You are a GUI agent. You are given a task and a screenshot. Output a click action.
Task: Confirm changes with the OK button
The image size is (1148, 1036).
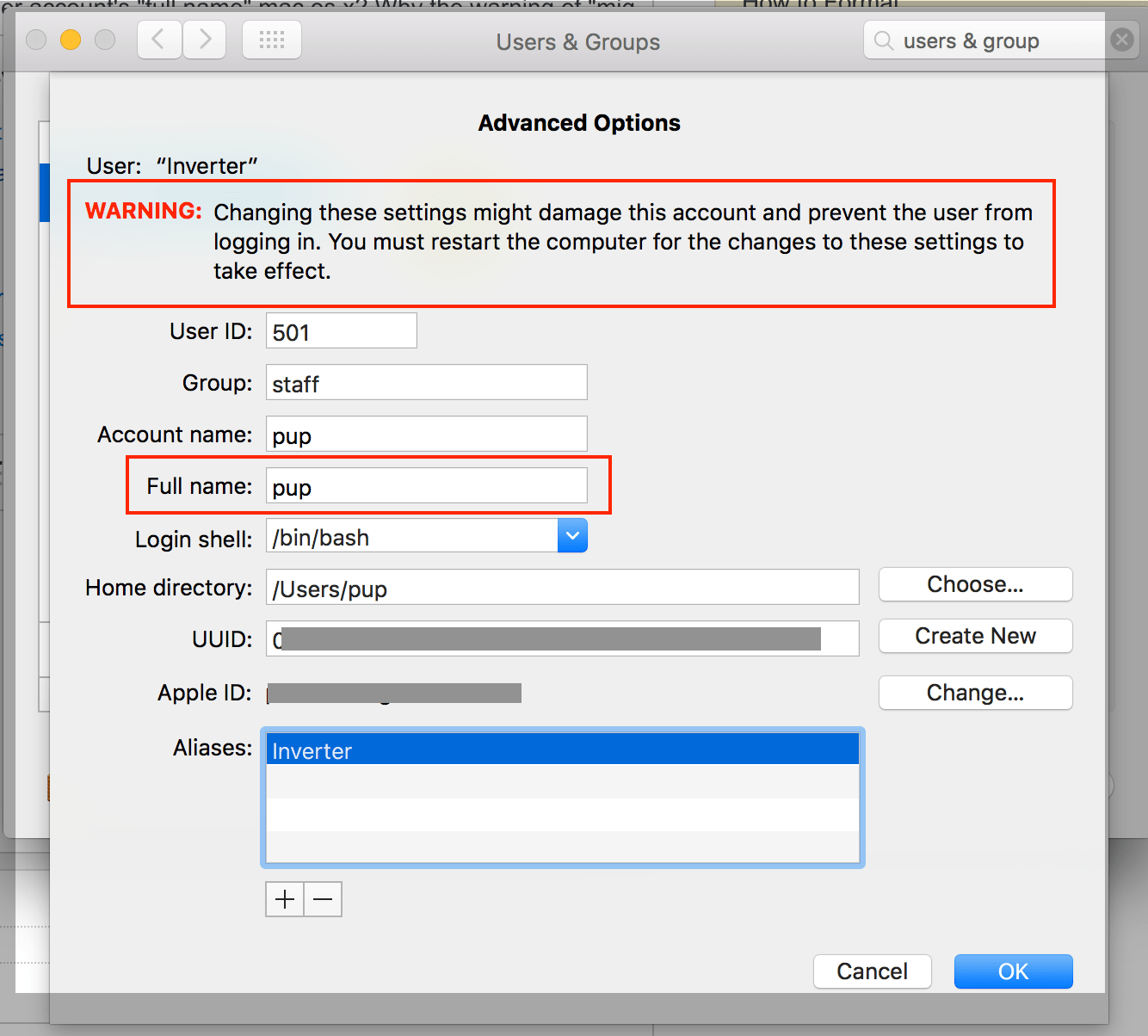1013,971
